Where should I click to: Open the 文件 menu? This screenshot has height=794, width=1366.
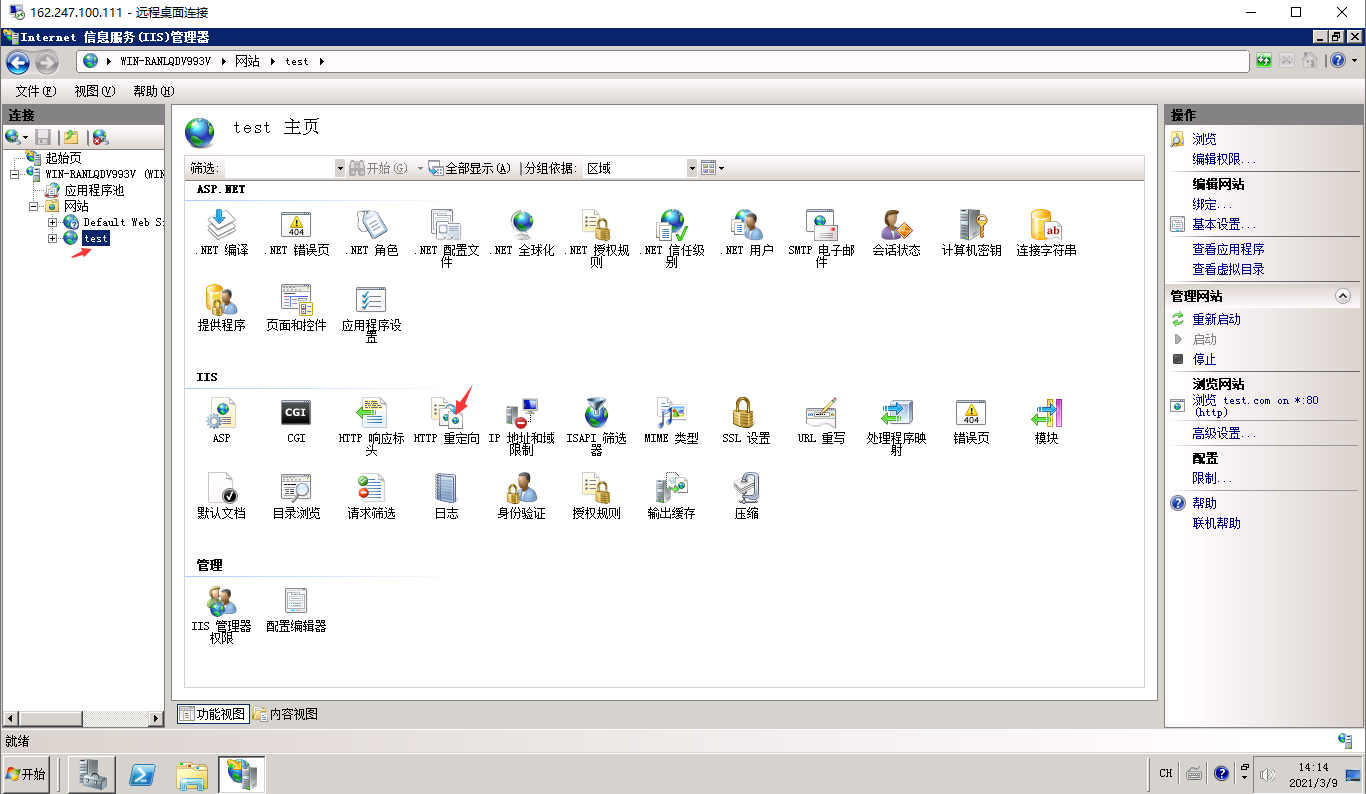[x=36, y=91]
